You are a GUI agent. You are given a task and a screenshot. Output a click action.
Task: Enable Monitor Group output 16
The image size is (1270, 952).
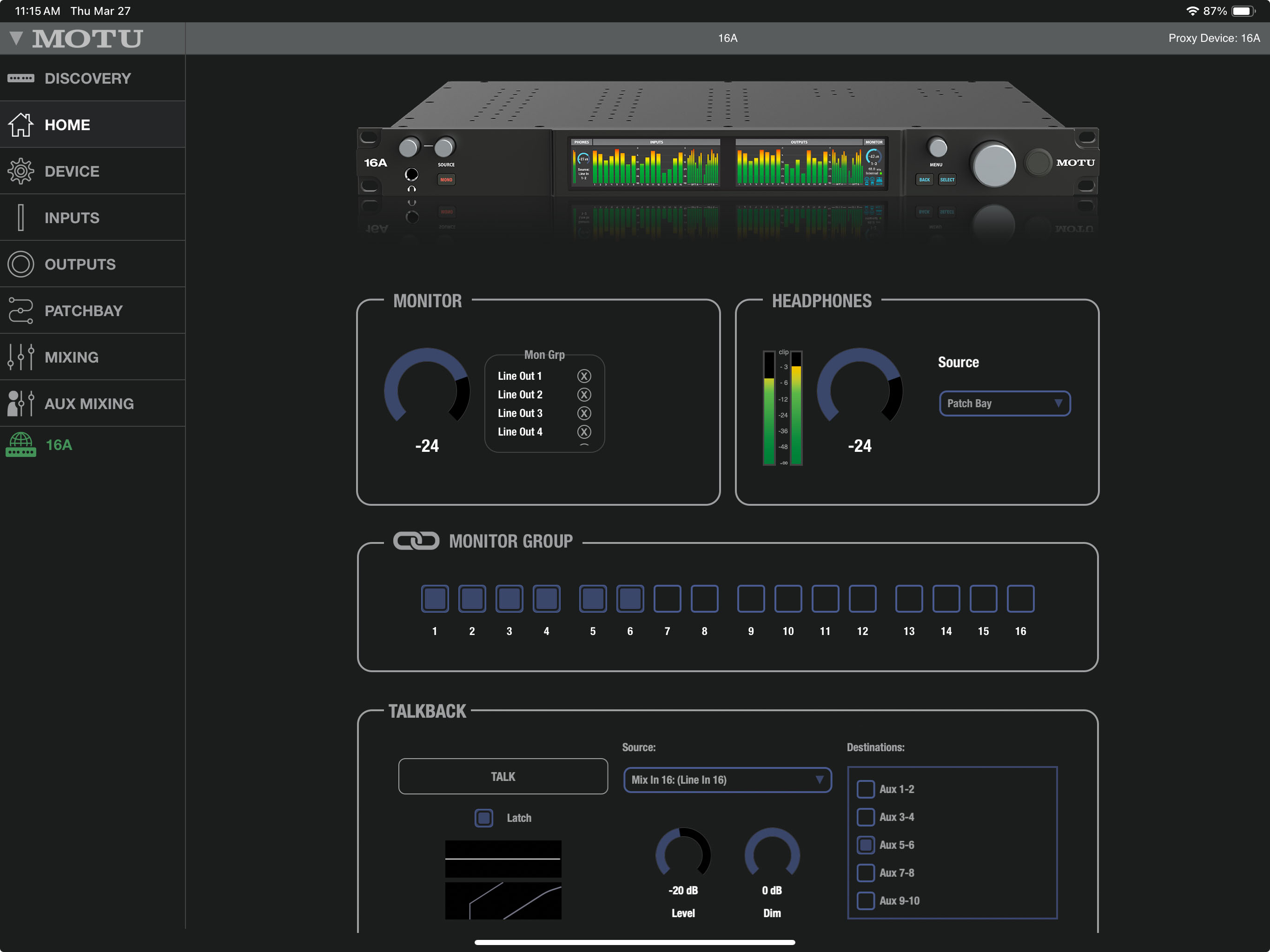point(1020,599)
